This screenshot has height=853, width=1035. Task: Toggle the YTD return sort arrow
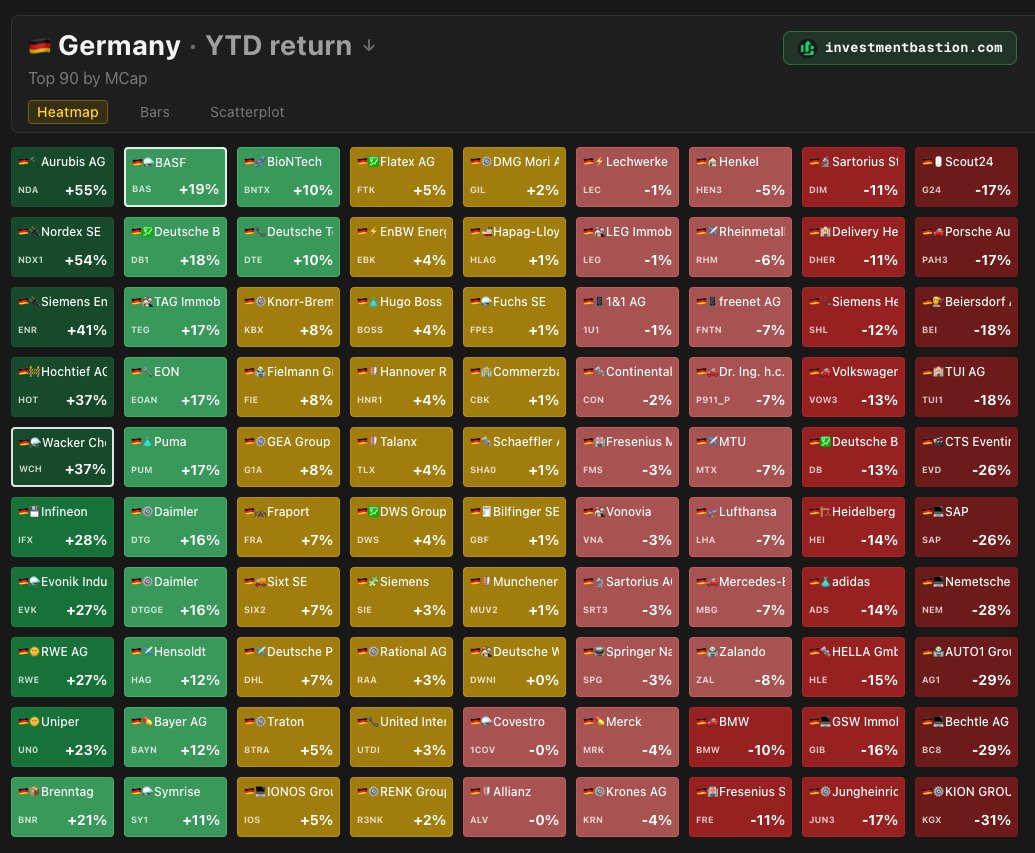pyautogui.click(x=370, y=46)
